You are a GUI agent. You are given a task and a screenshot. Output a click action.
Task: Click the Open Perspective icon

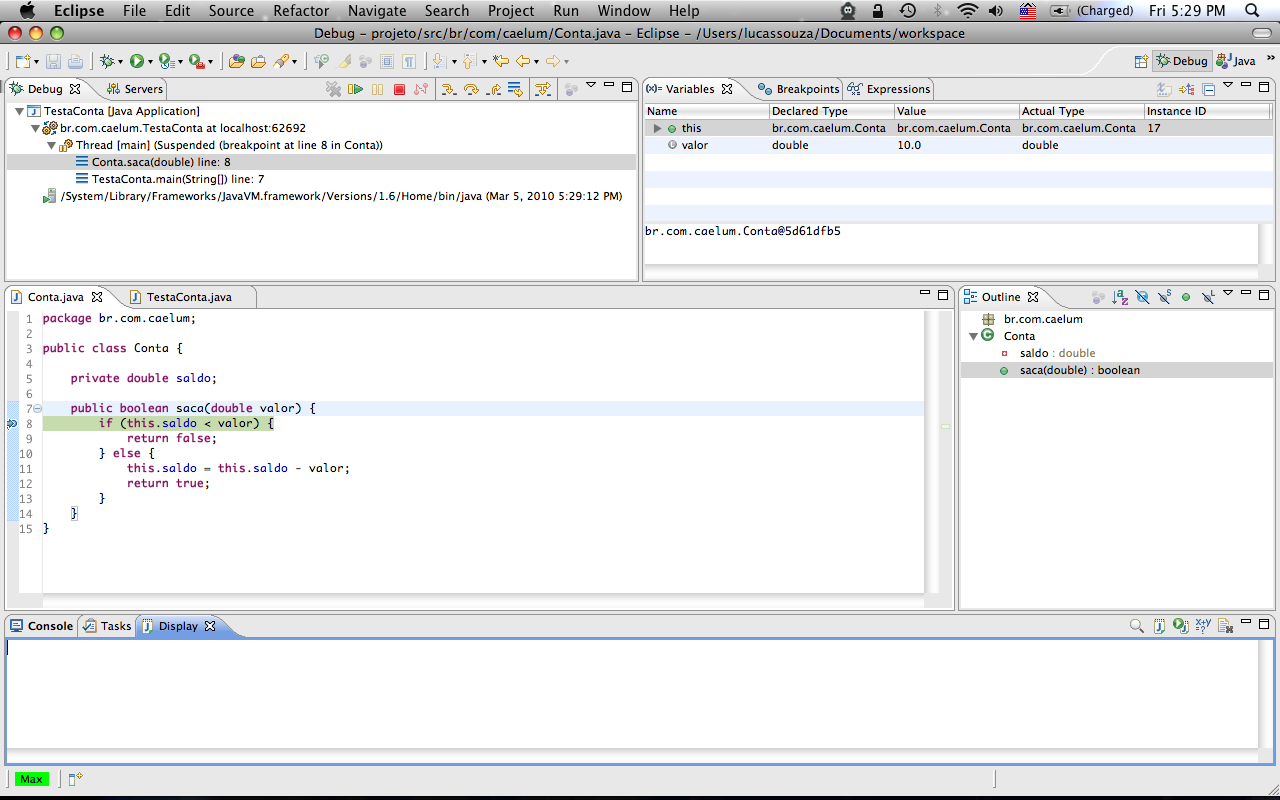click(x=1140, y=61)
